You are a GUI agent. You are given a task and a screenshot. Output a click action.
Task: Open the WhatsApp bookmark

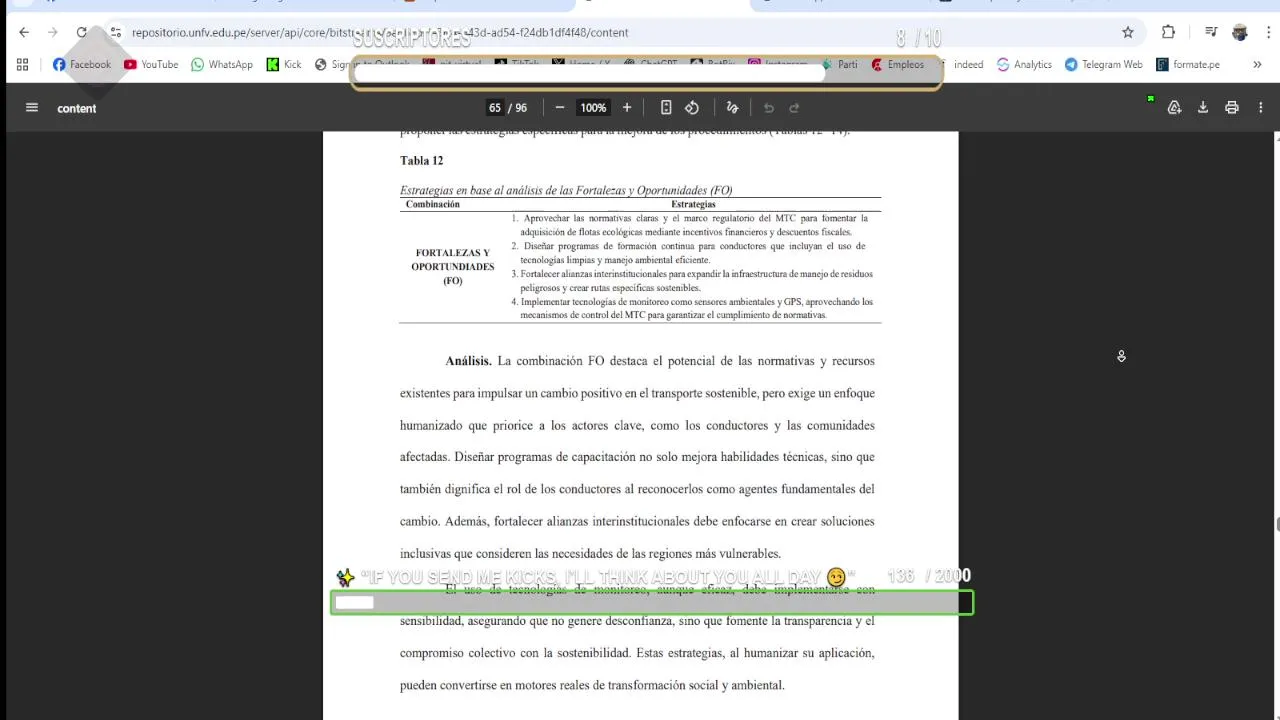tap(222, 64)
